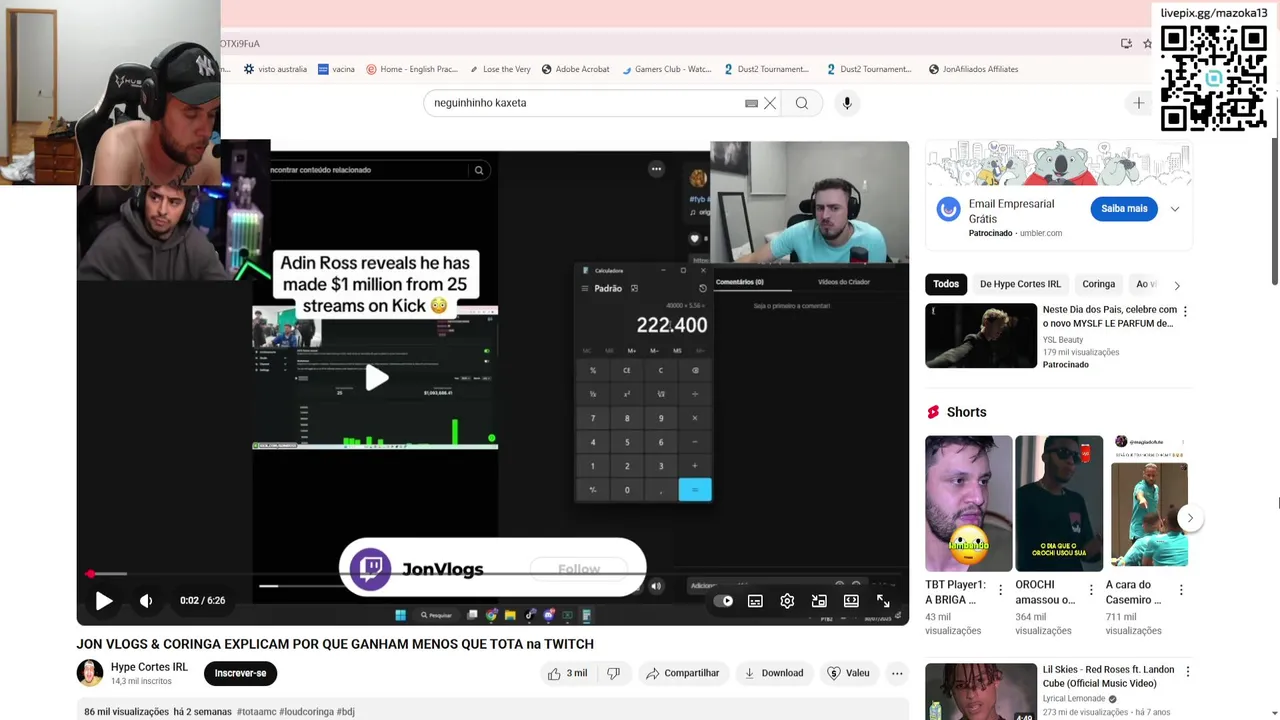The width and height of the screenshot is (1280, 720).
Task: Select the Coringa filter chip
Action: (1098, 284)
